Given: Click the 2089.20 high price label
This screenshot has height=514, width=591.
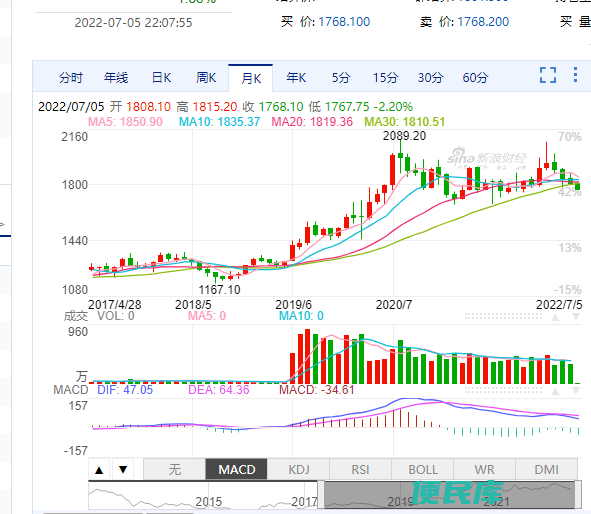Looking at the screenshot, I should tap(404, 136).
